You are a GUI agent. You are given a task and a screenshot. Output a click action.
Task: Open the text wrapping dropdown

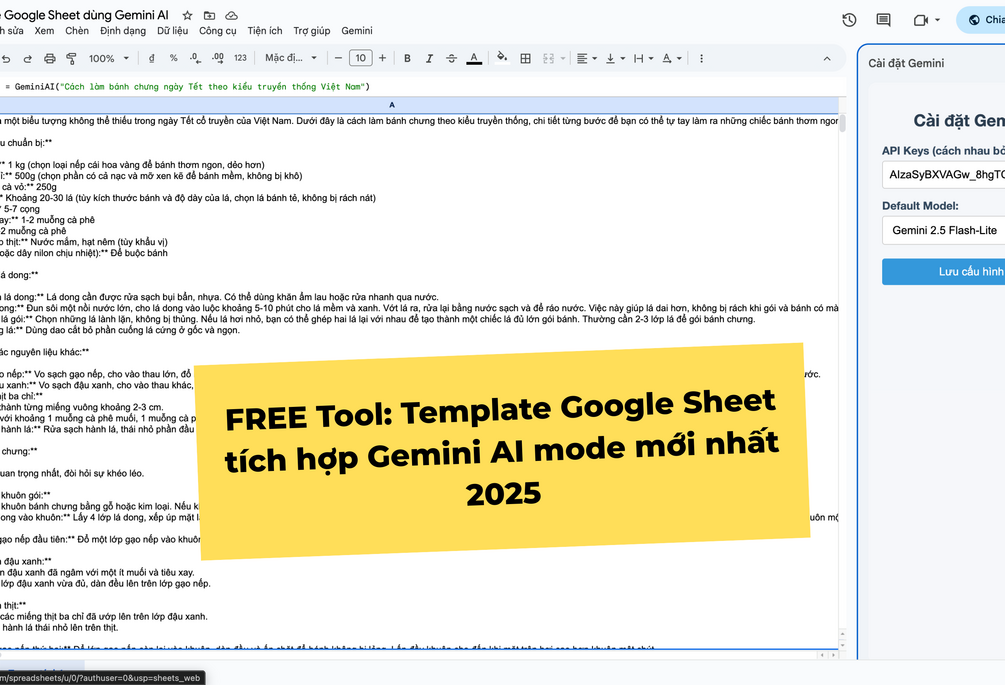coord(643,58)
